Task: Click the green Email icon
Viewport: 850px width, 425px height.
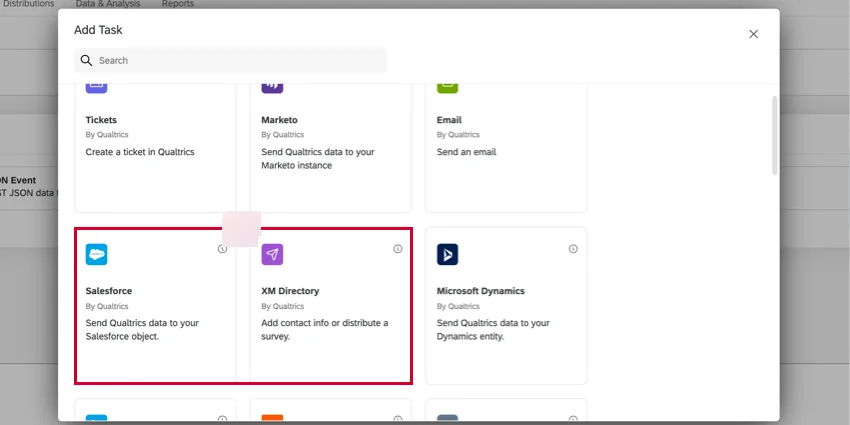Action: pos(447,87)
